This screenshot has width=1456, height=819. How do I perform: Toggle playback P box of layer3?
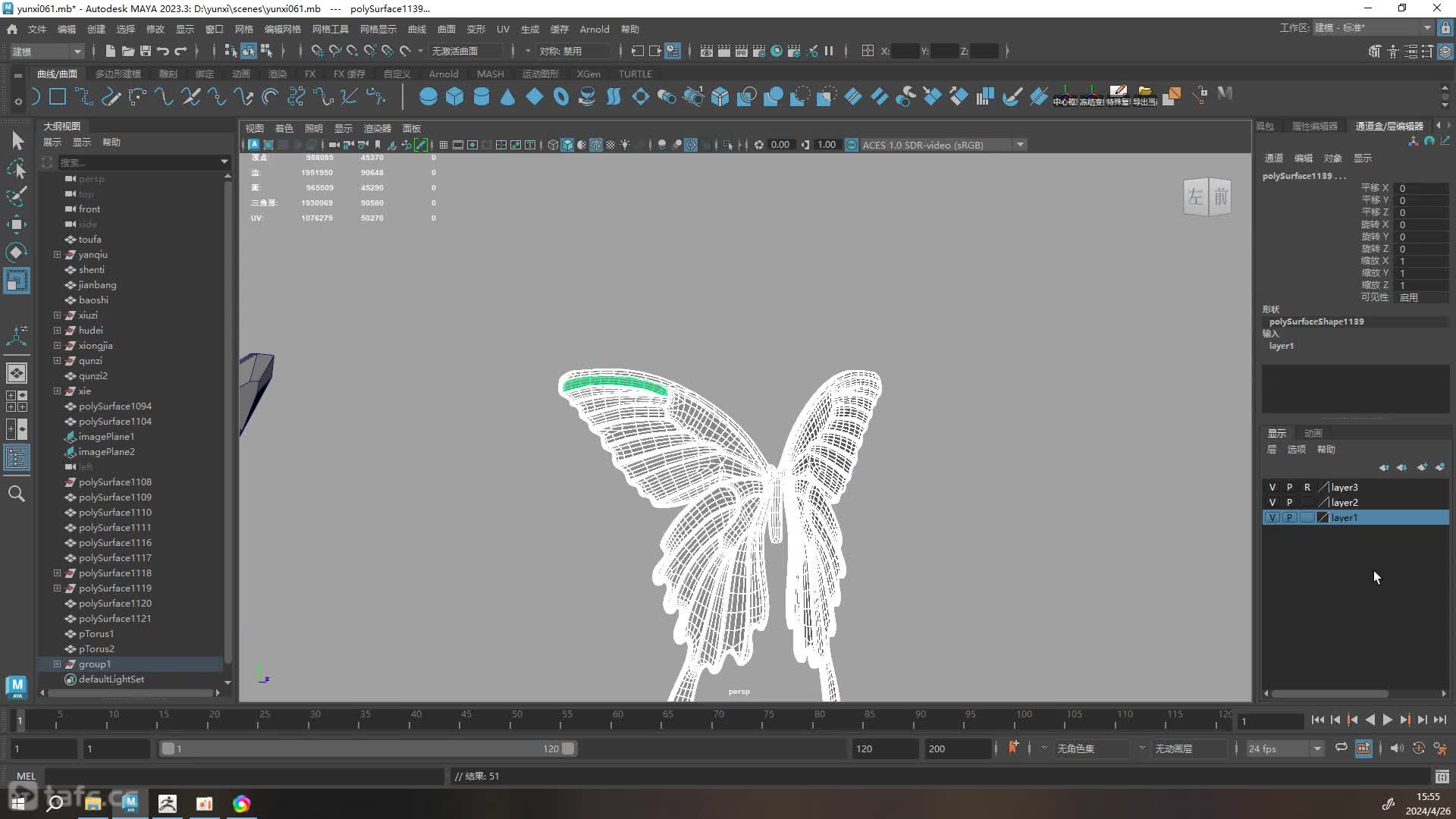pos(1289,487)
